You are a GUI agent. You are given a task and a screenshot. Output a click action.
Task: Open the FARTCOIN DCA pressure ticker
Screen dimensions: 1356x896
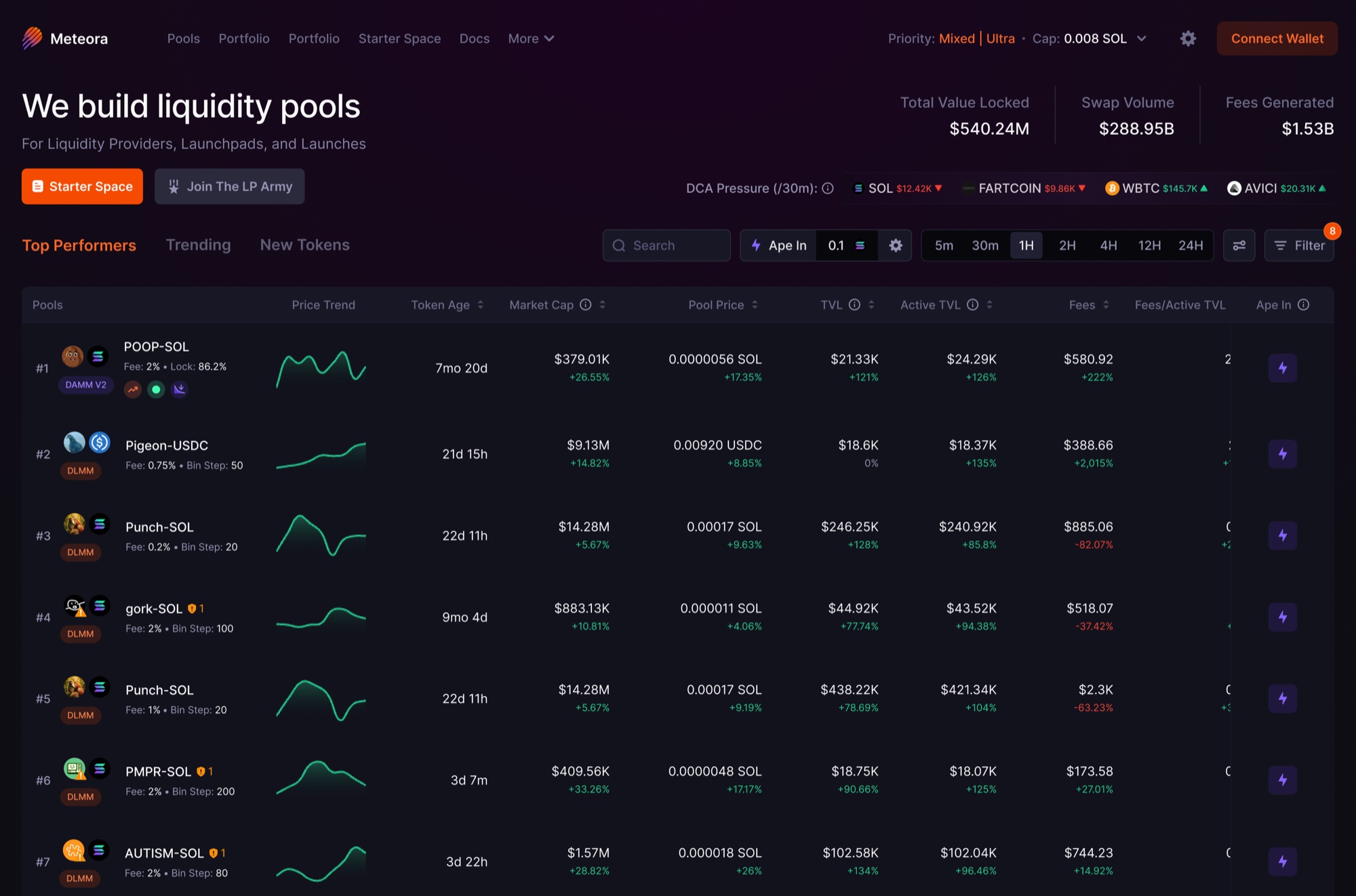(x=1024, y=188)
